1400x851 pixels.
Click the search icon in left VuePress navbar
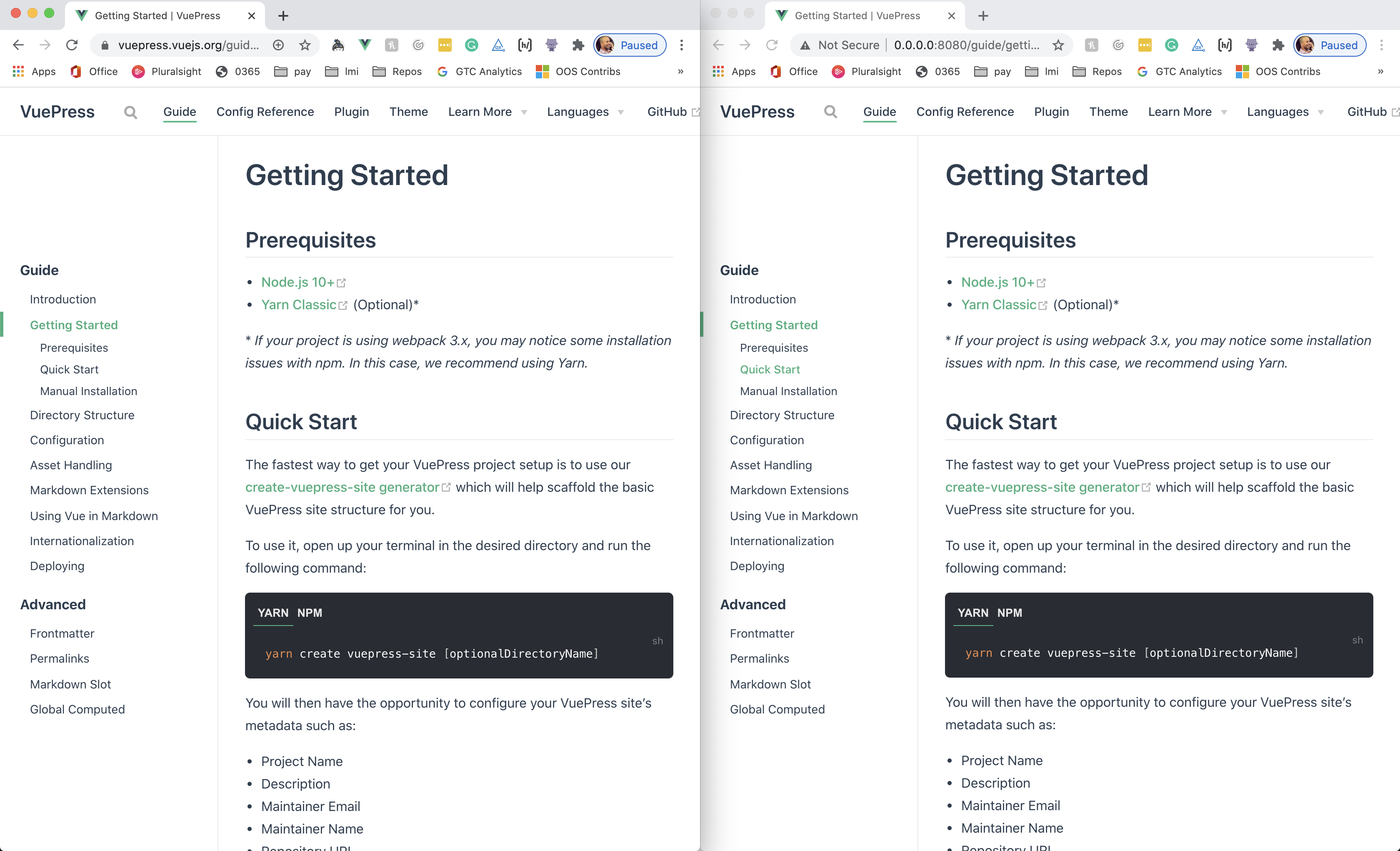coord(130,112)
